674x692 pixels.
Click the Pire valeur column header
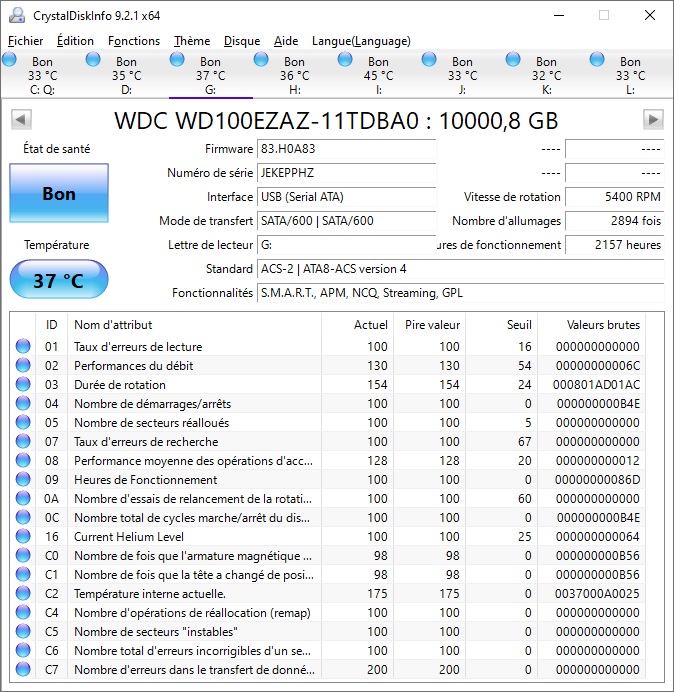[x=429, y=325]
